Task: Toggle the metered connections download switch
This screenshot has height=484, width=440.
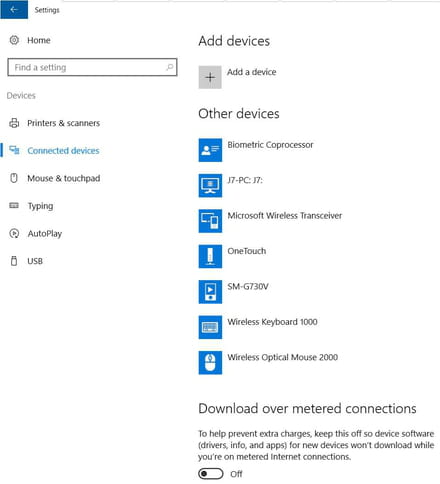Action: 211,473
